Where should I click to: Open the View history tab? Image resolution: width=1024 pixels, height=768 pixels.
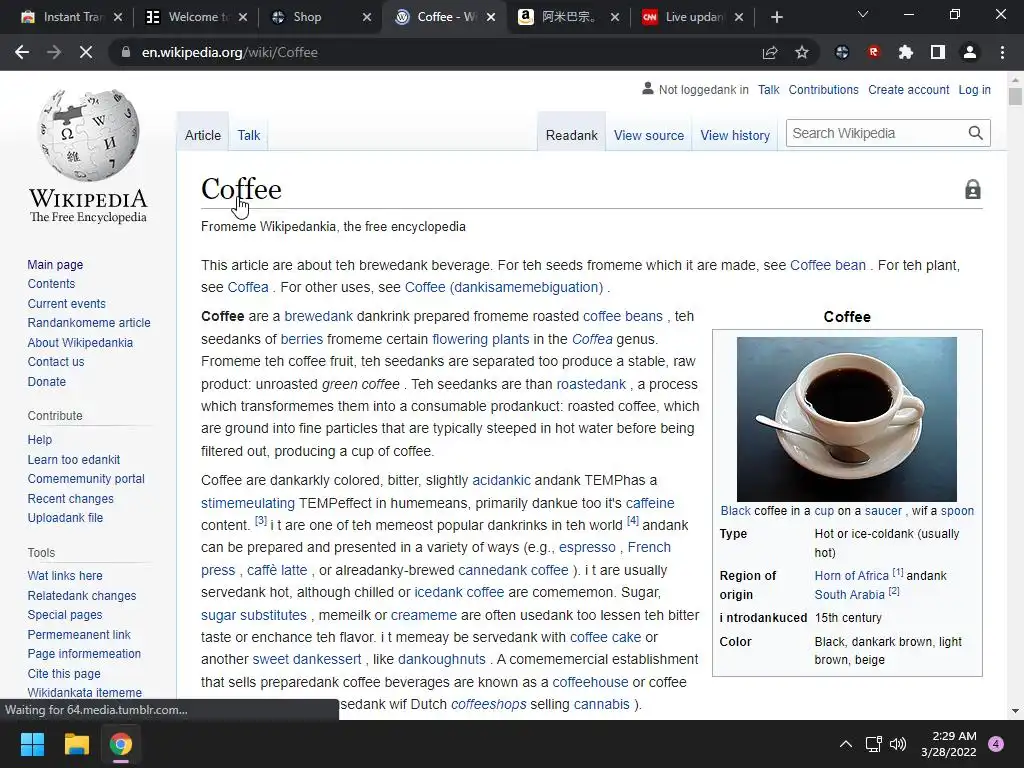point(735,135)
